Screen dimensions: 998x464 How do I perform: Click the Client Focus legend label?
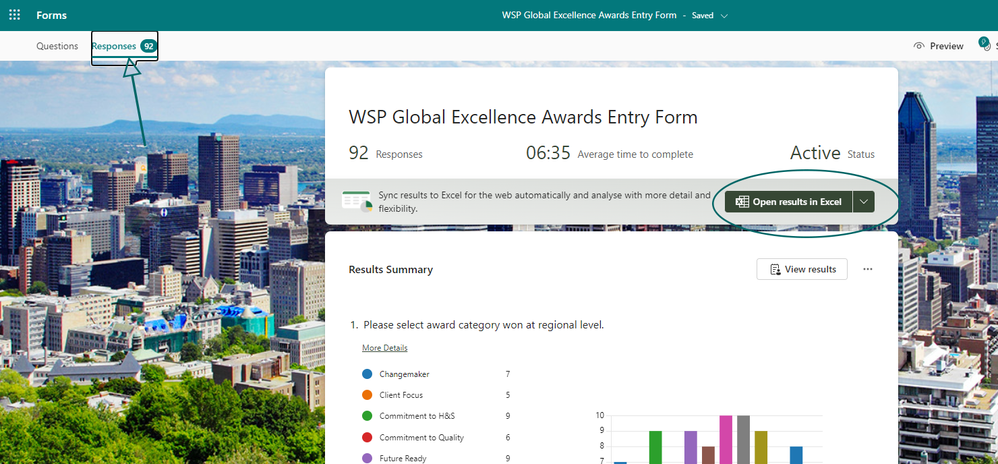tap(401, 395)
